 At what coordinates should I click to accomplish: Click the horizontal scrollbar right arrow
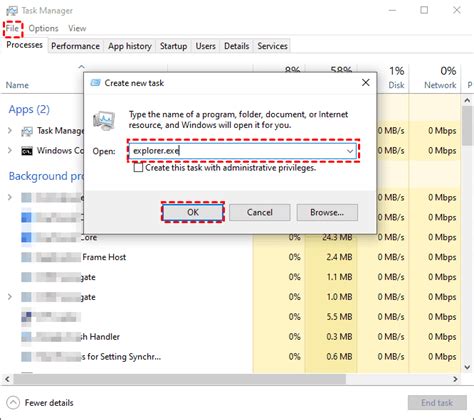[x=455, y=379]
